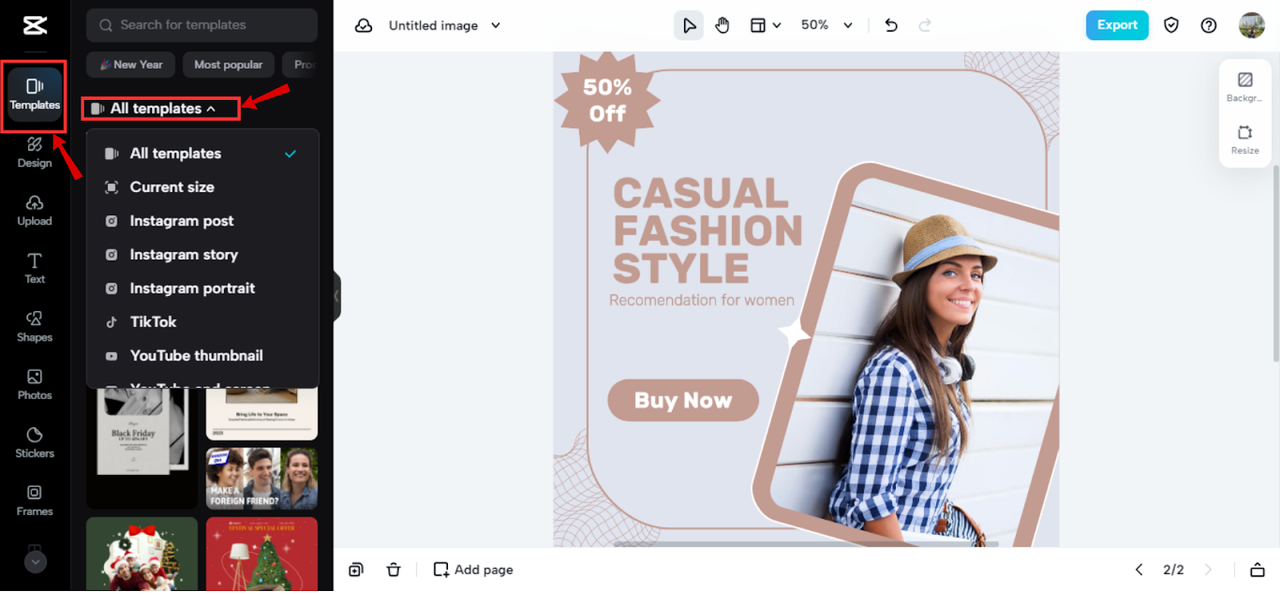1280x595 pixels.
Task: Open the layout view dropdown
Action: click(766, 26)
